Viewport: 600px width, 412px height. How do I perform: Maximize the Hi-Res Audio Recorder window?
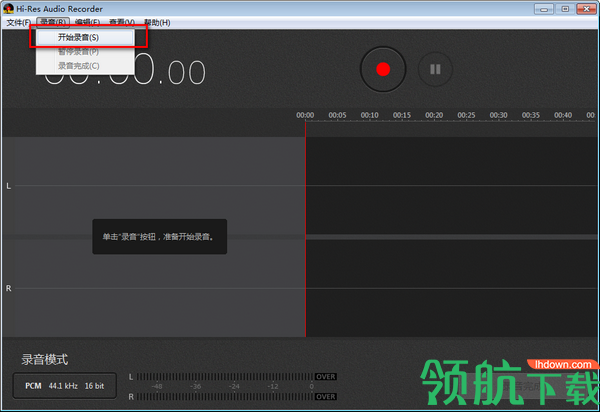click(x=565, y=9)
